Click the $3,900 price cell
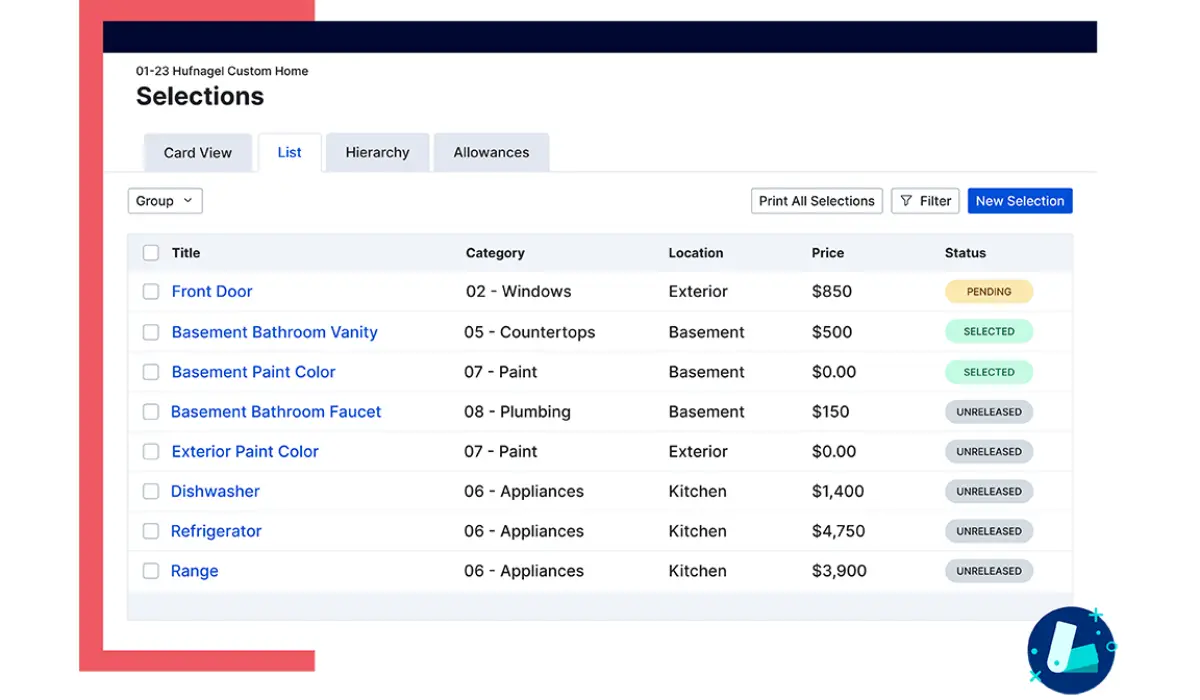1200x700 pixels. click(839, 571)
